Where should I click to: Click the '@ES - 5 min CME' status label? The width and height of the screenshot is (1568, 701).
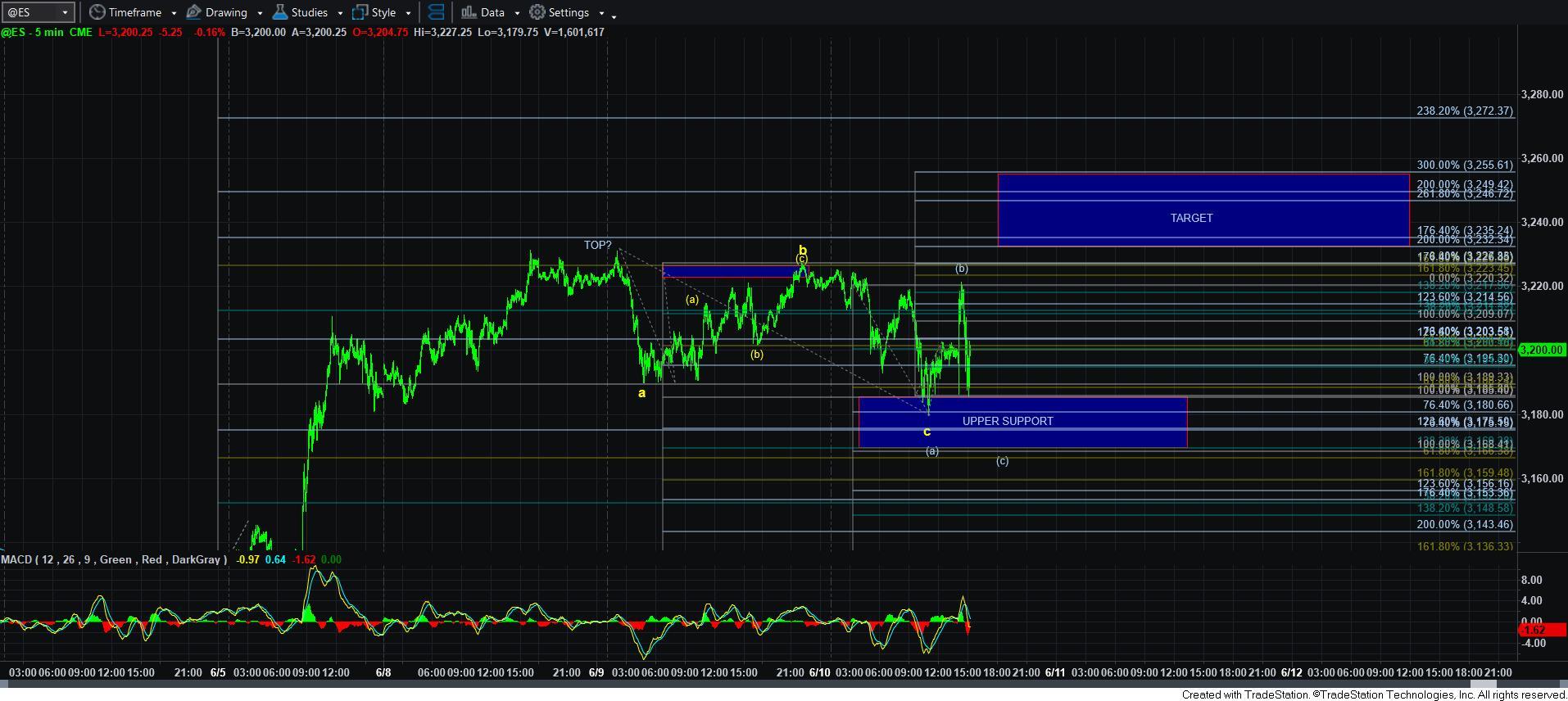[x=46, y=32]
